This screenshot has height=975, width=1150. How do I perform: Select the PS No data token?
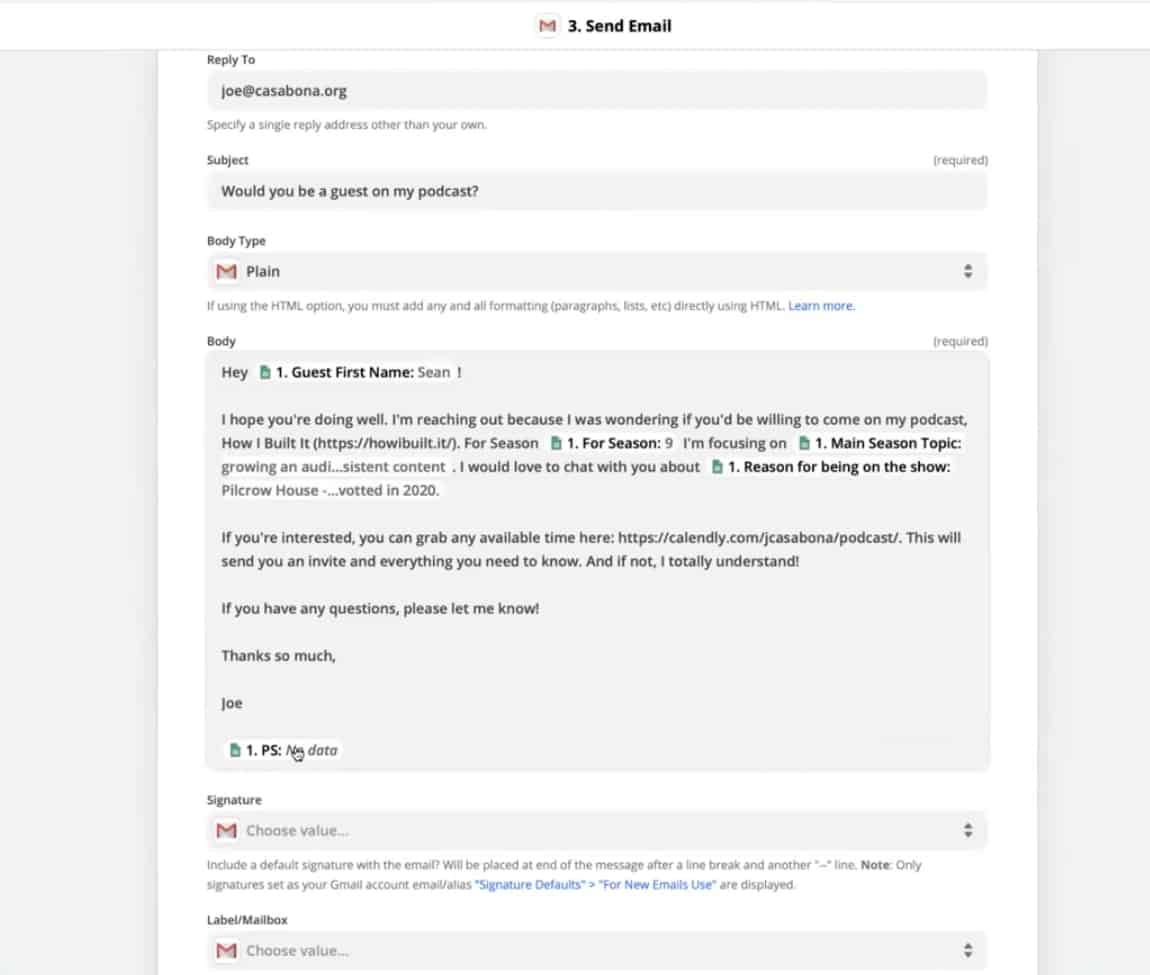pos(284,750)
